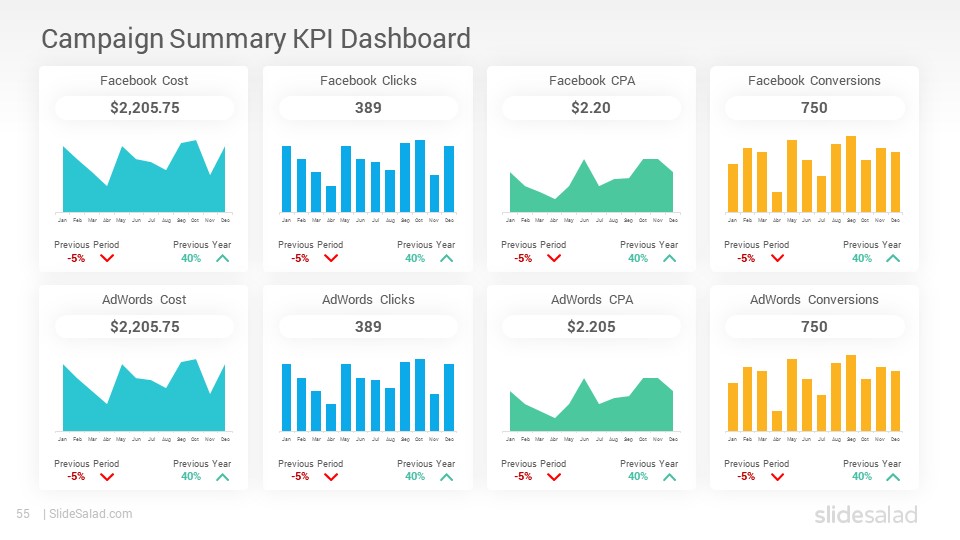Click slide number 55 in footer
Screen dimensions: 960x540
coord(23,514)
